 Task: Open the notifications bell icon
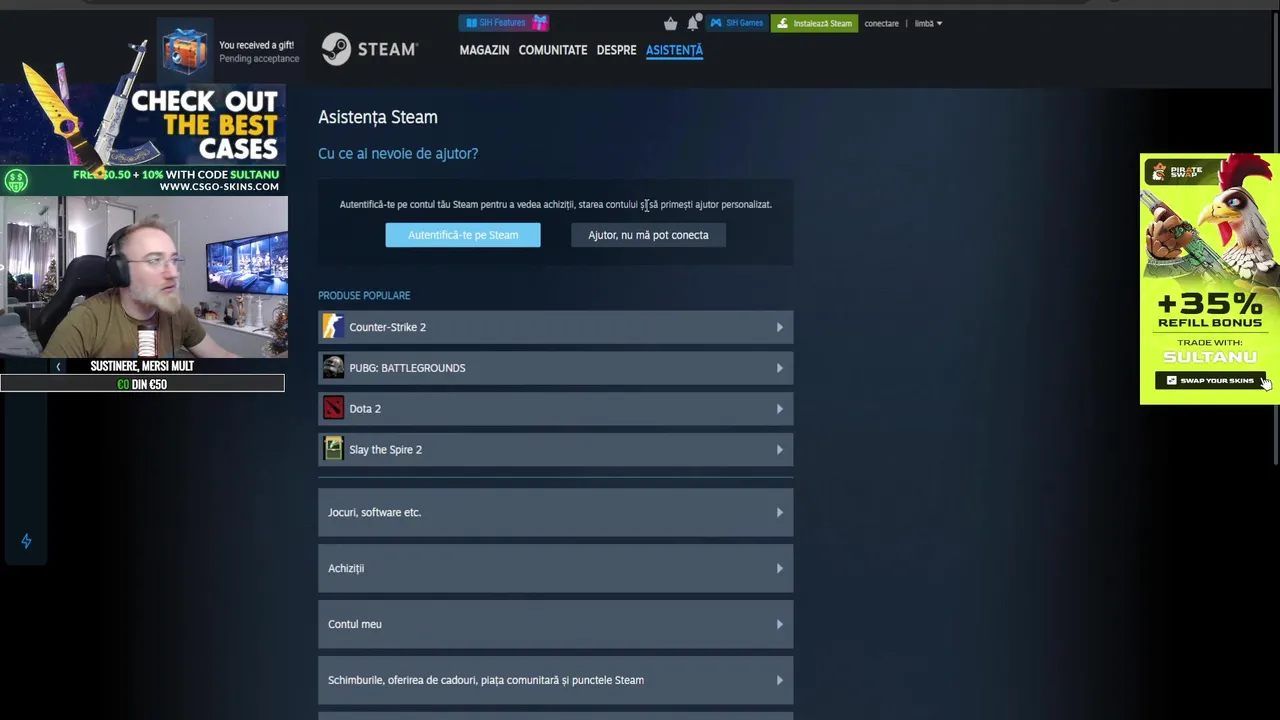692,23
